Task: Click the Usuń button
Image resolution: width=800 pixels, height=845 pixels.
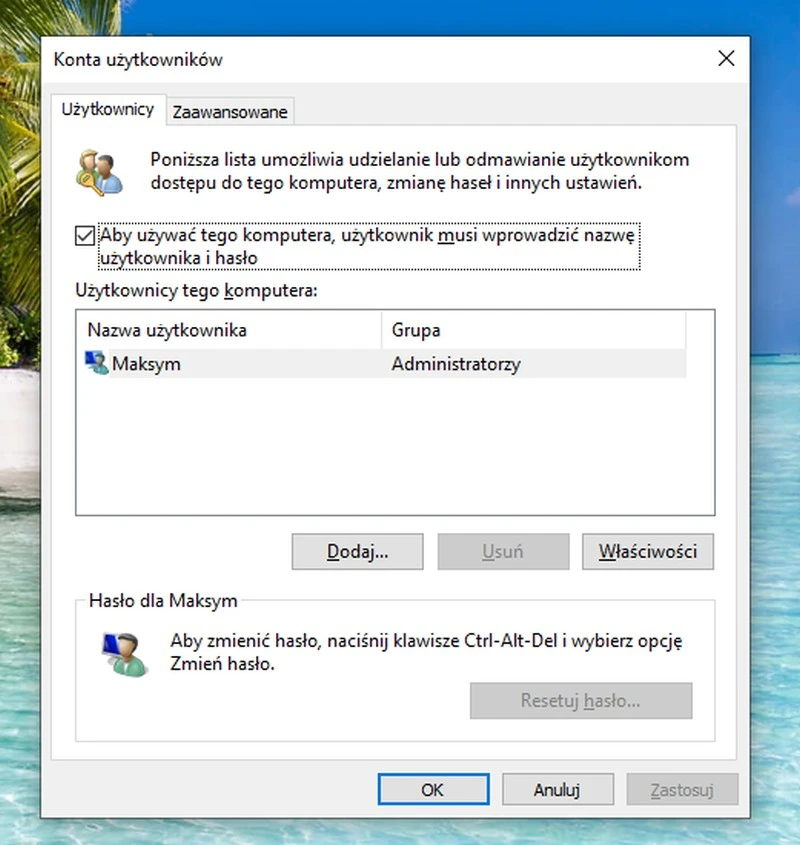Action: pos(503,551)
